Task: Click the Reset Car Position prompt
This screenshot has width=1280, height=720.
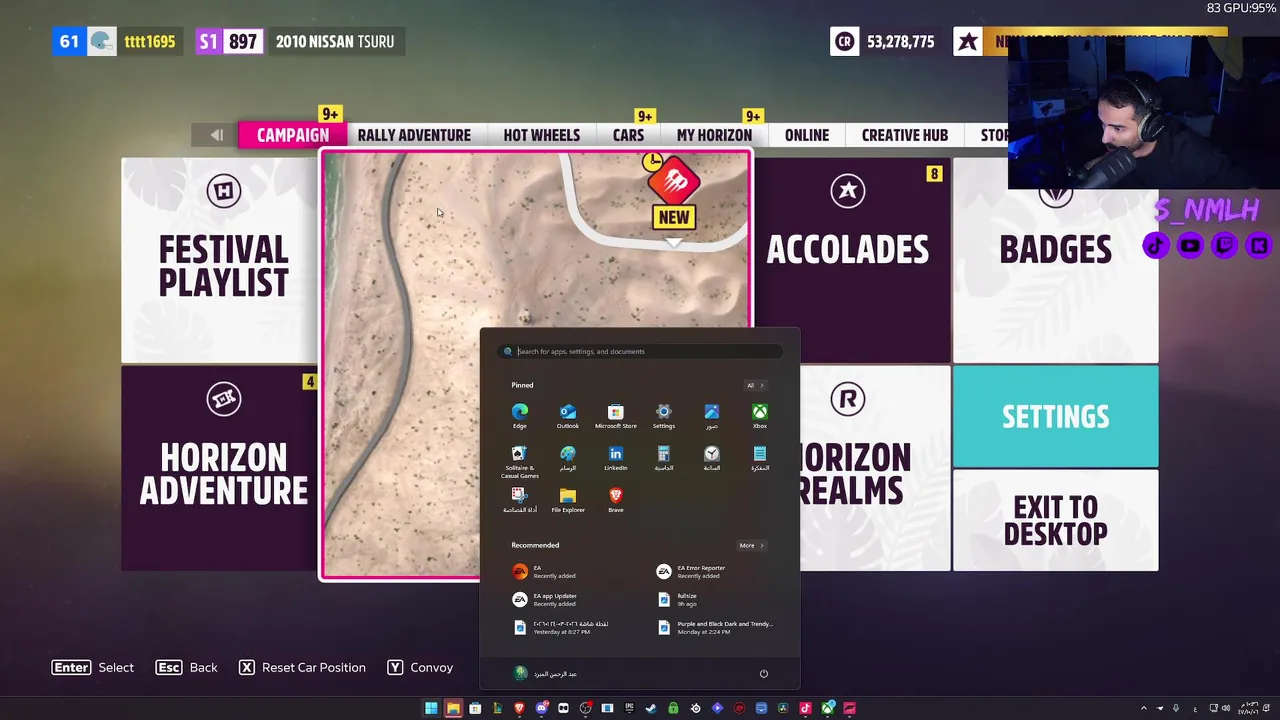Action: pyautogui.click(x=302, y=667)
